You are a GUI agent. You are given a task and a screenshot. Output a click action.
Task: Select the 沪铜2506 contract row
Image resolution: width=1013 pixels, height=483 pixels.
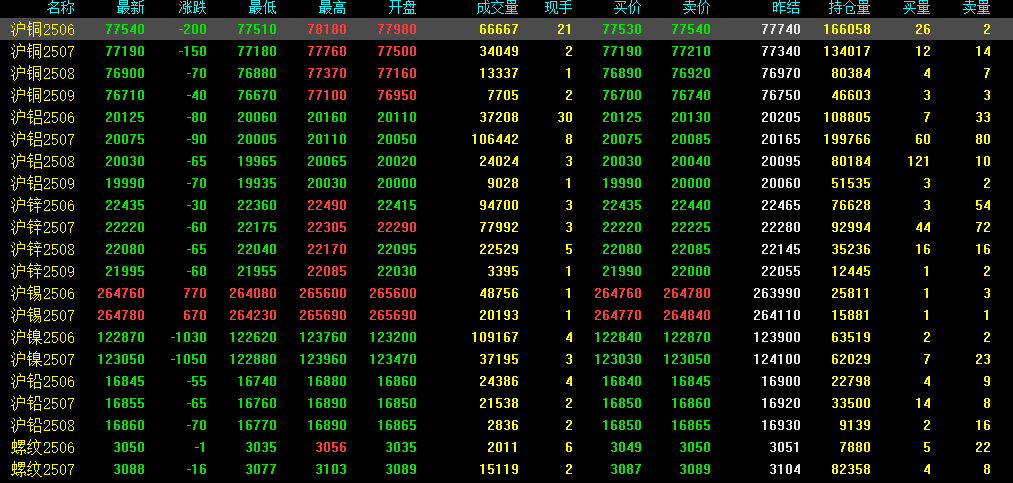tap(506, 29)
